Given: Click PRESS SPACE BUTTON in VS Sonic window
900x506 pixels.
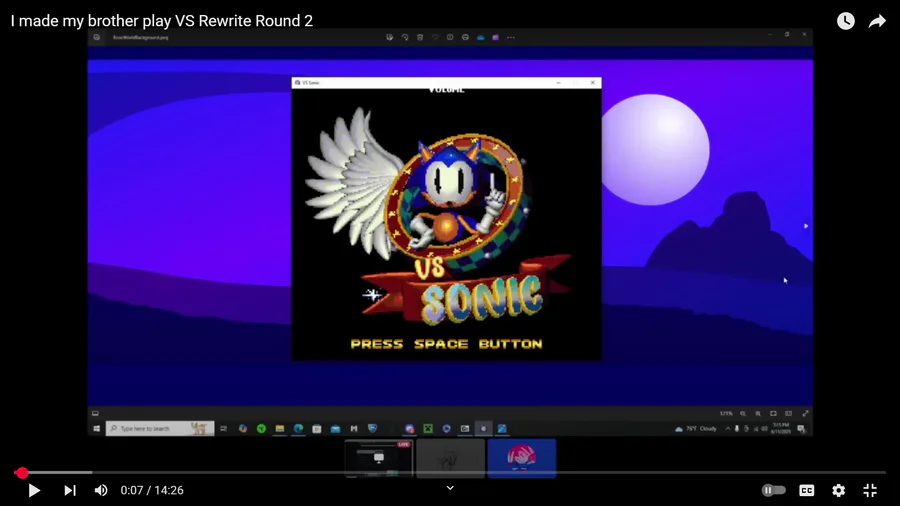Looking at the screenshot, I should pos(446,344).
